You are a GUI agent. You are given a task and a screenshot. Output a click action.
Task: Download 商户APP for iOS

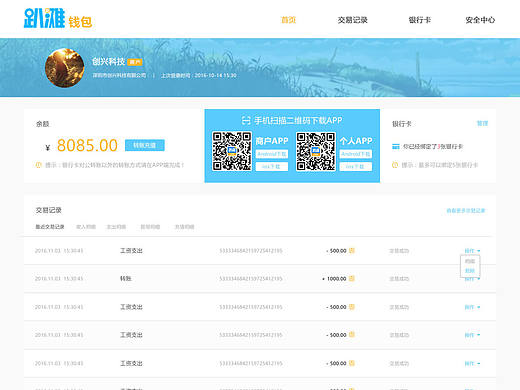(272, 166)
